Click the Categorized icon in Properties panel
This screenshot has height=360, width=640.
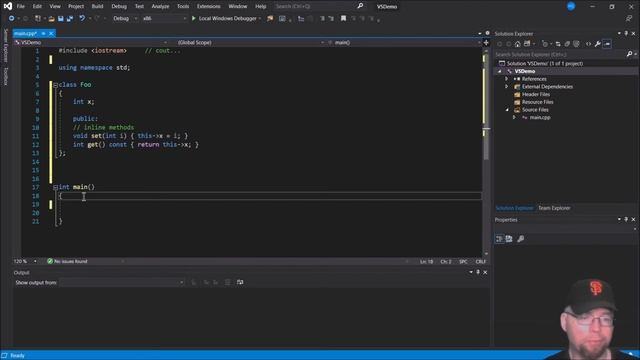tap(499, 239)
